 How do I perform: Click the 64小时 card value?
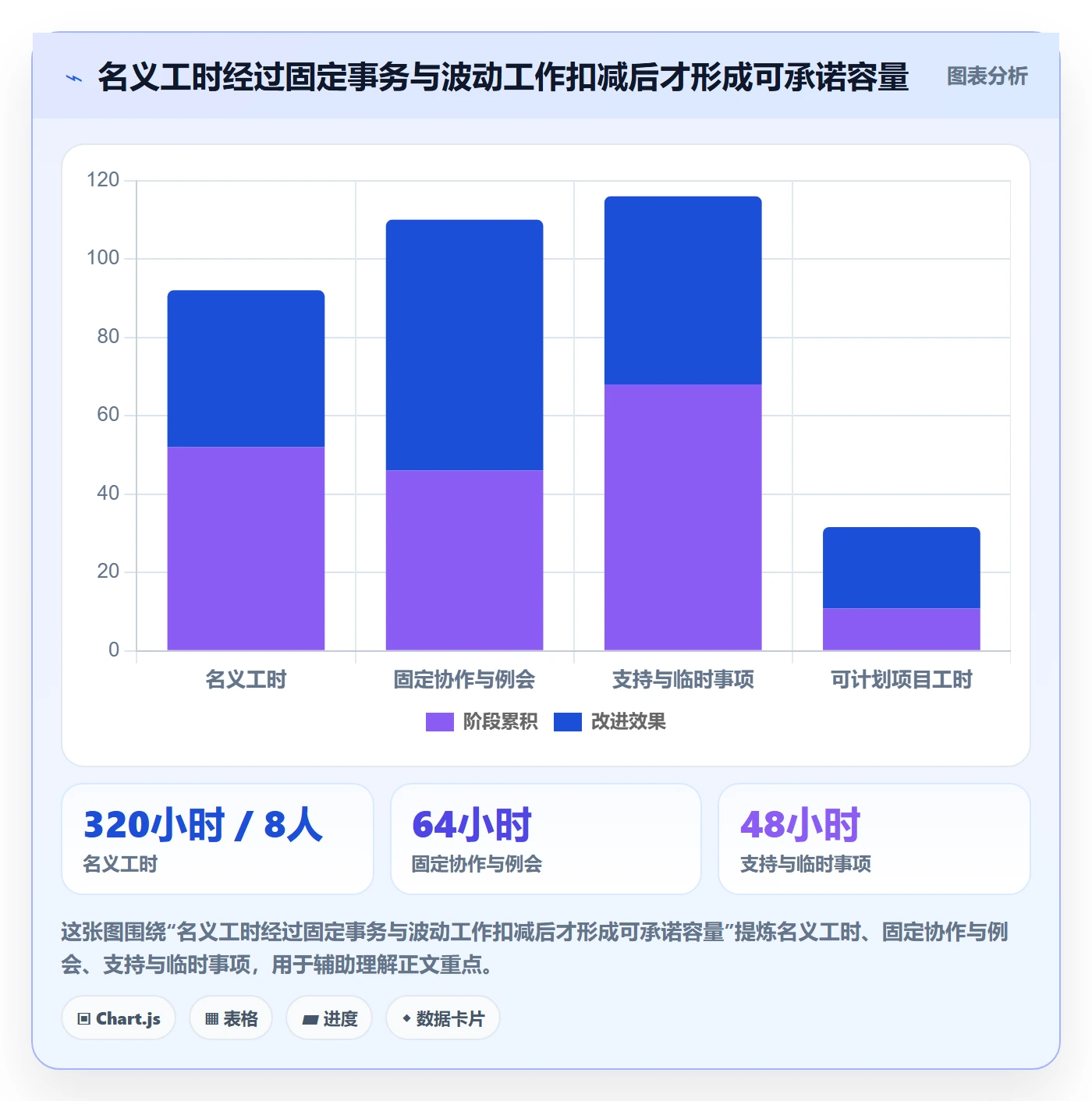click(x=472, y=825)
